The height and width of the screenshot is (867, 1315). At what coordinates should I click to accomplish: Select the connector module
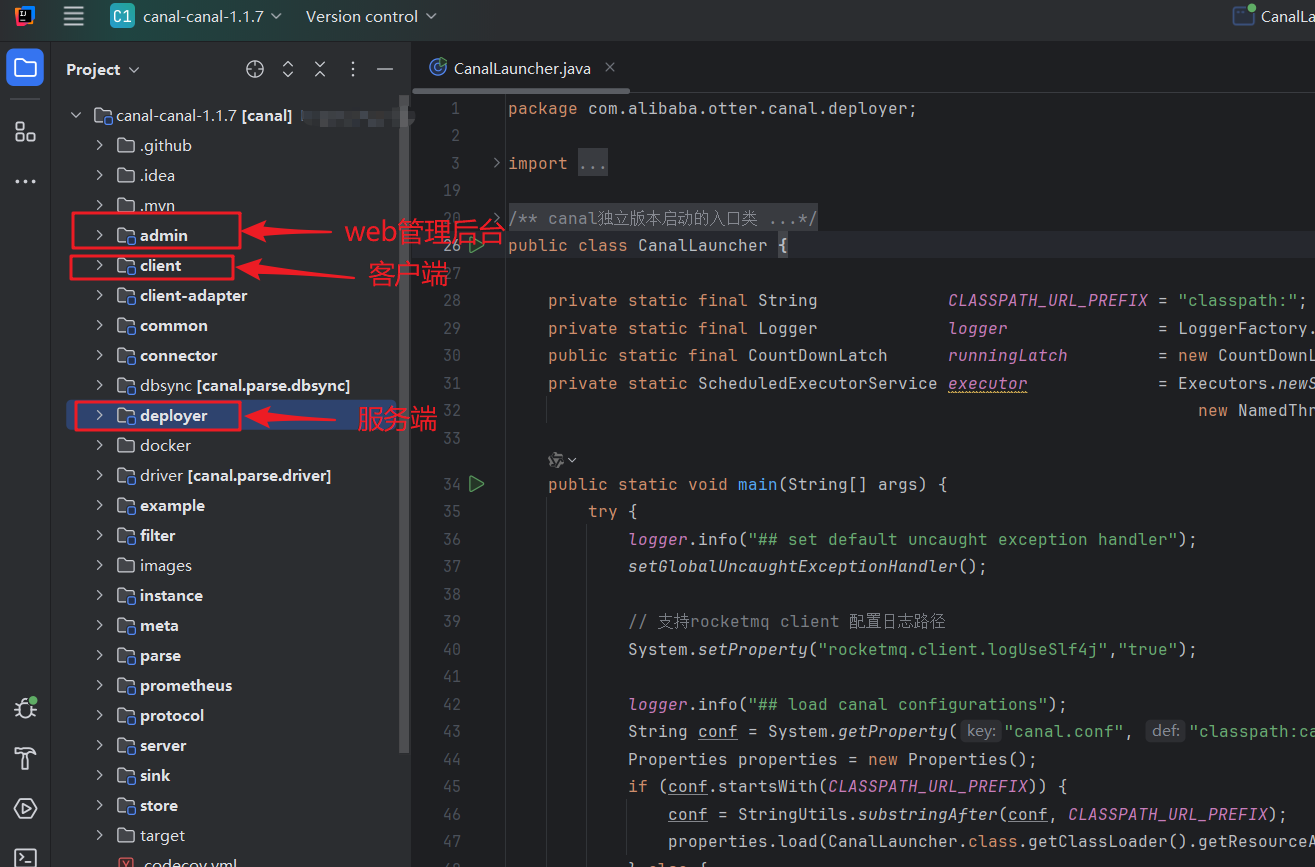click(178, 355)
